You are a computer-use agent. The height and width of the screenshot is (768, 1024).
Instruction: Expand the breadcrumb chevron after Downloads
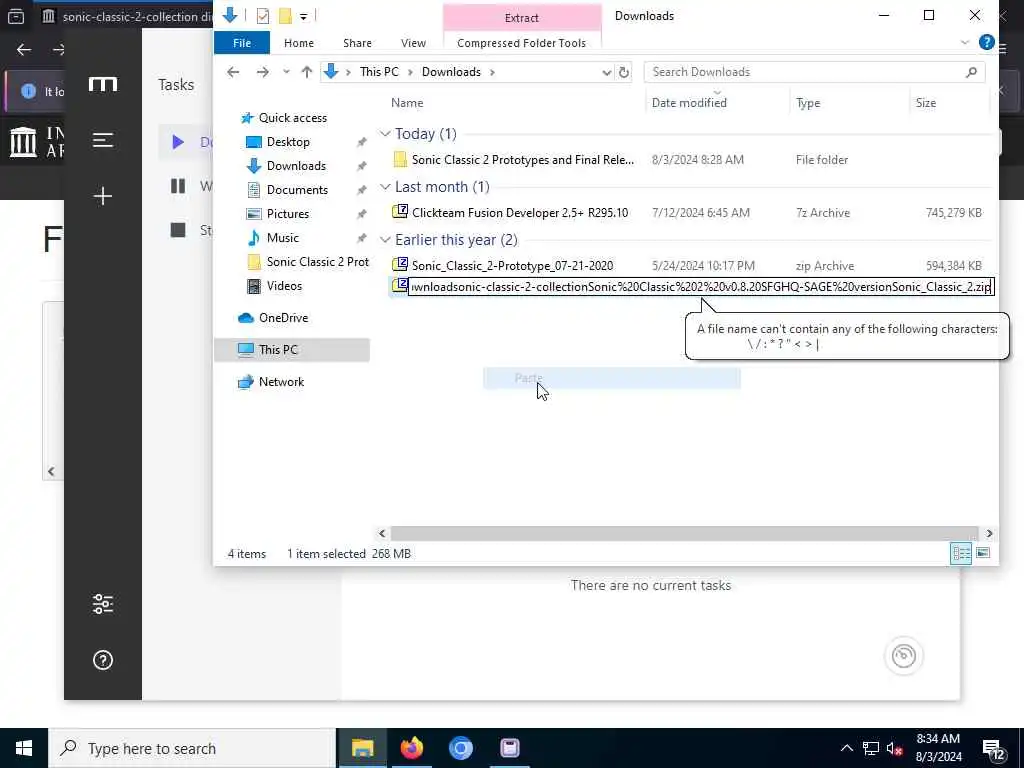pyautogui.click(x=492, y=72)
